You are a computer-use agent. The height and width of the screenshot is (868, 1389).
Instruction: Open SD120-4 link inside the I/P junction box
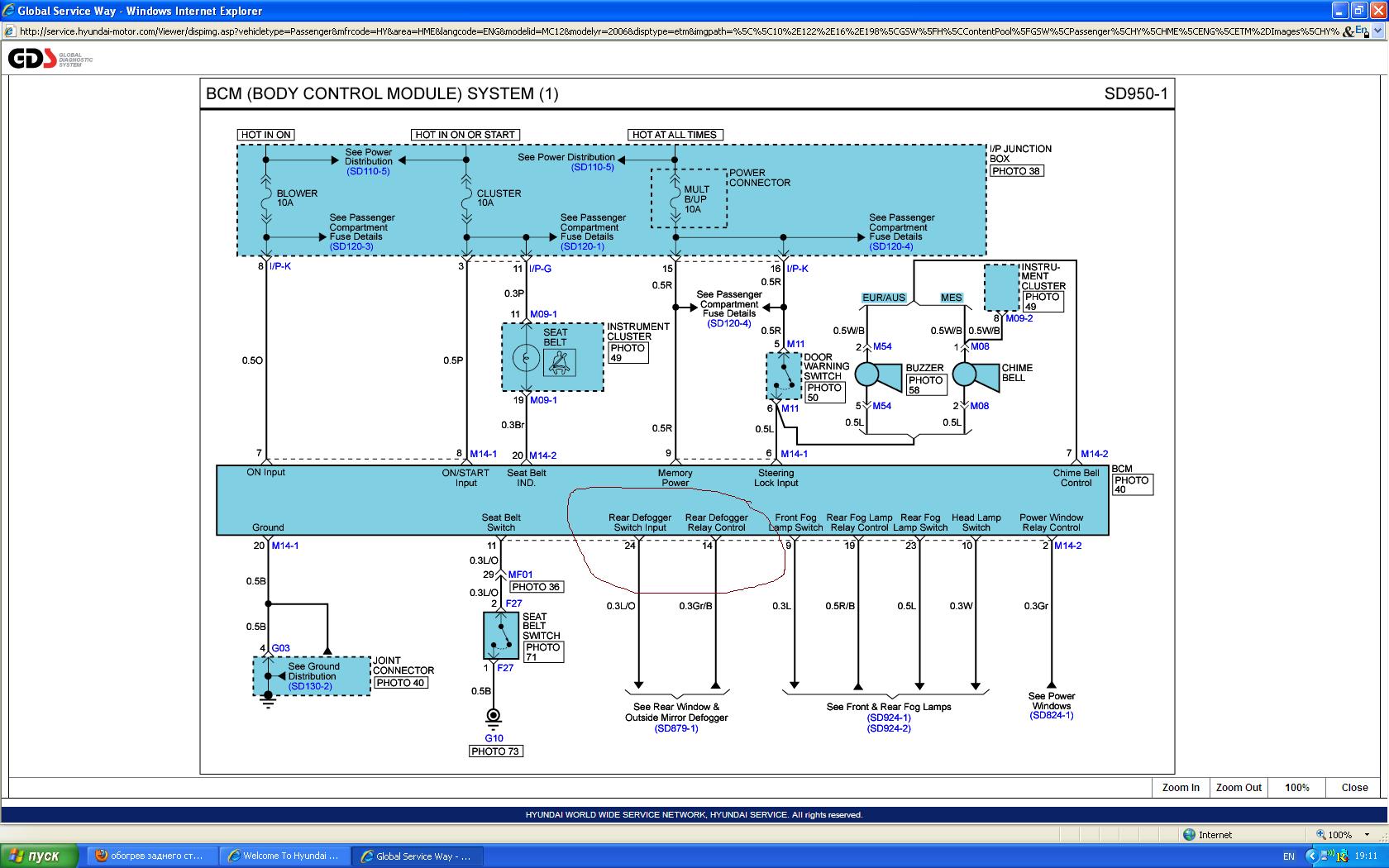[891, 246]
